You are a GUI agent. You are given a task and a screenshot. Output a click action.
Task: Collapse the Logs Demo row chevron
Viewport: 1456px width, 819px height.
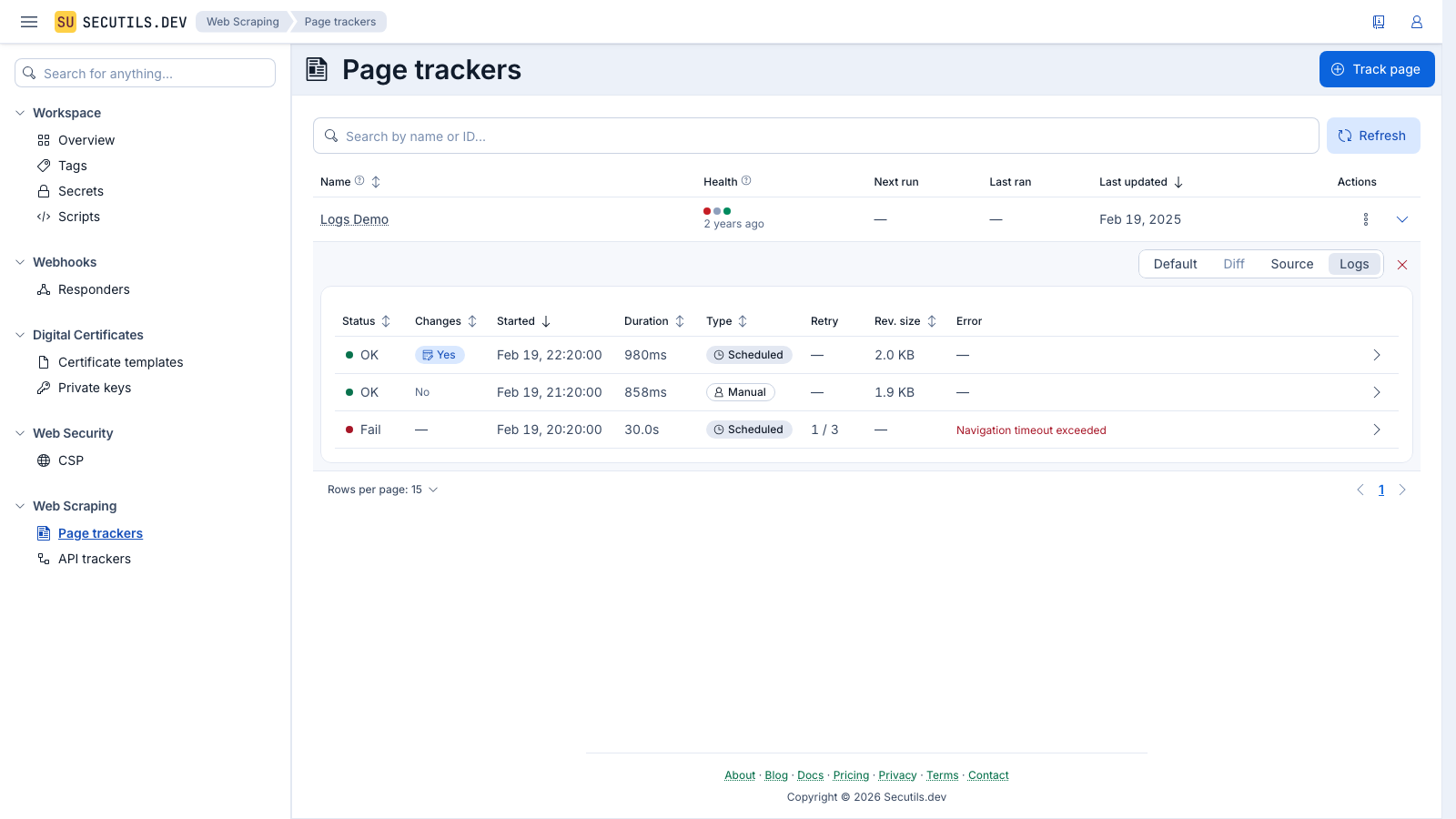coord(1402,219)
